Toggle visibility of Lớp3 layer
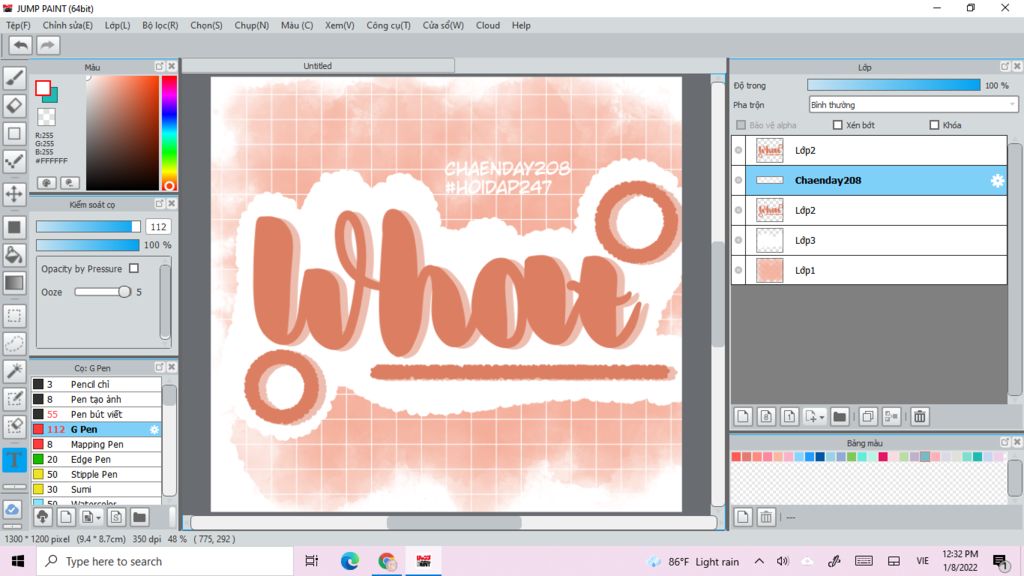 (x=739, y=240)
